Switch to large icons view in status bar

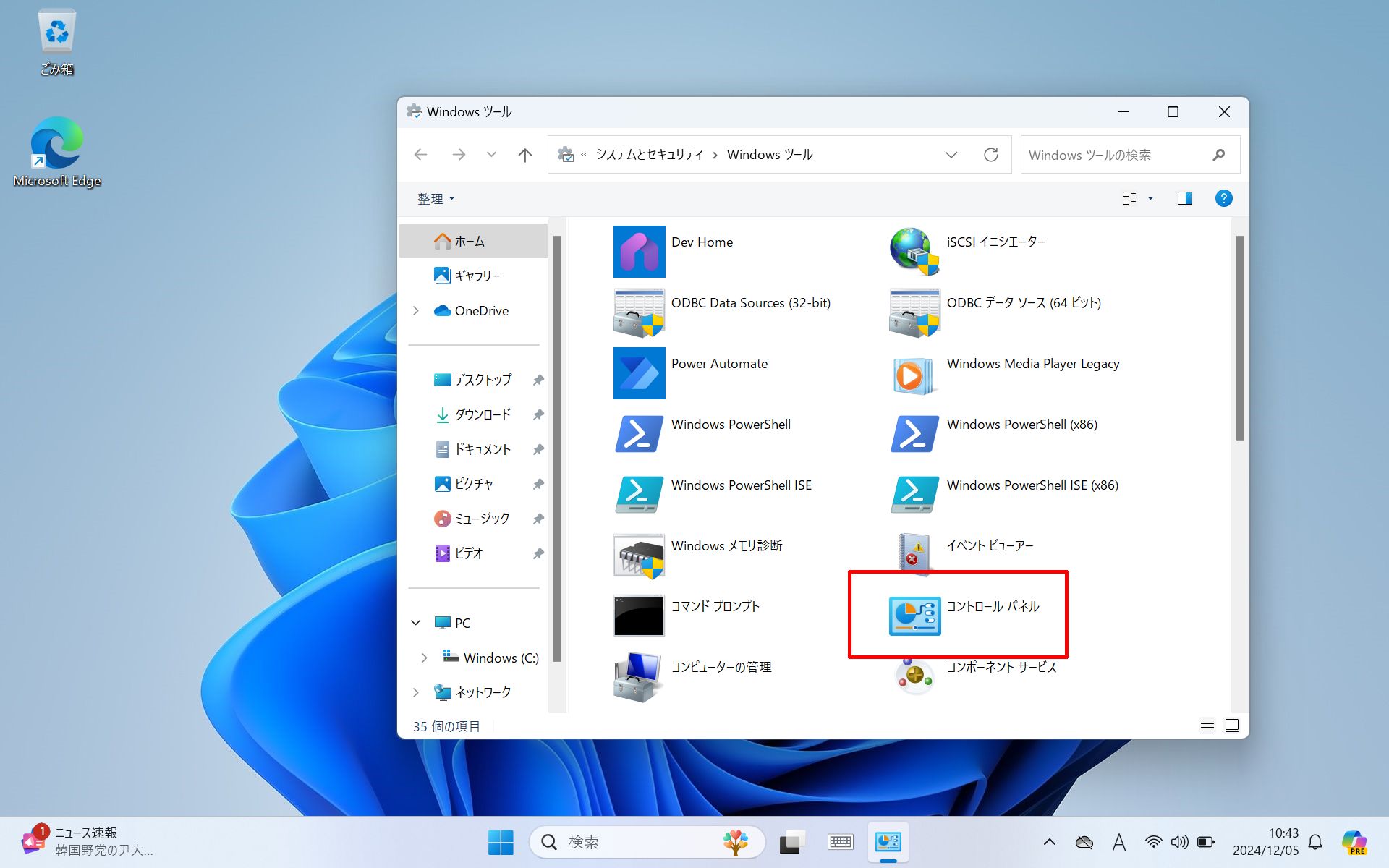tap(1232, 726)
